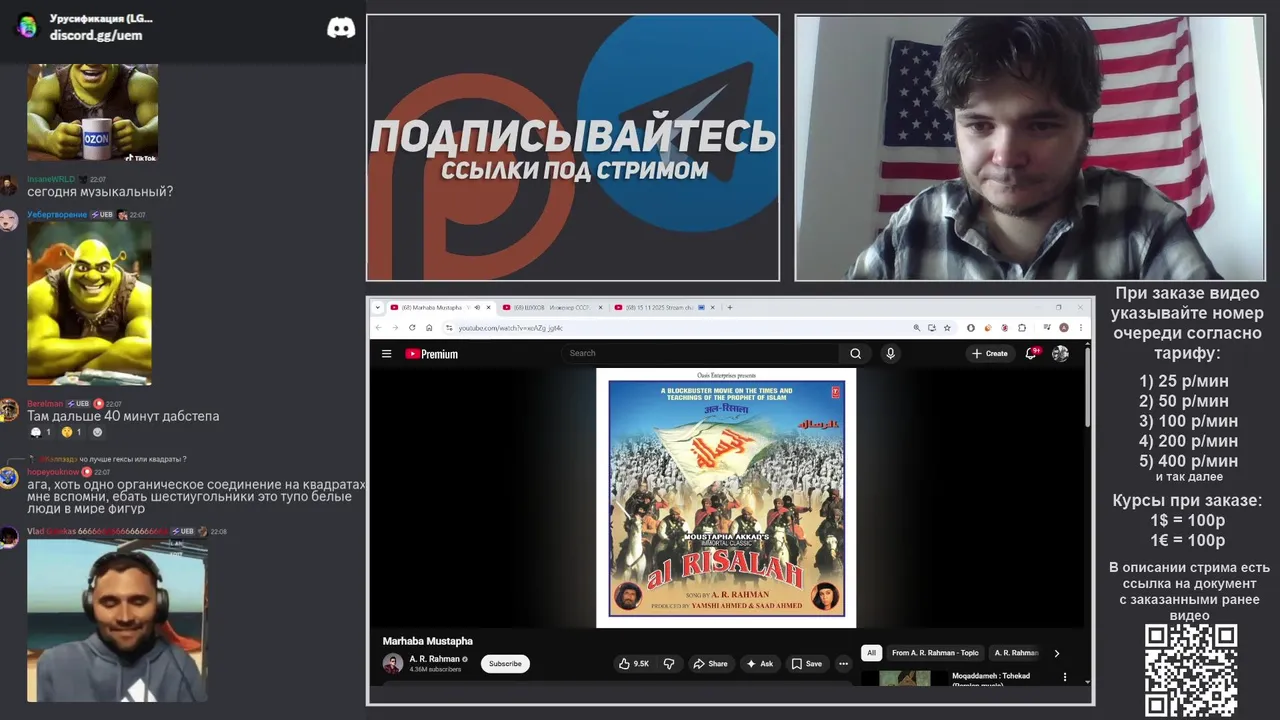This screenshot has height=720, width=1280.
Task: Open YouTube notifications bell
Action: tap(1031, 353)
